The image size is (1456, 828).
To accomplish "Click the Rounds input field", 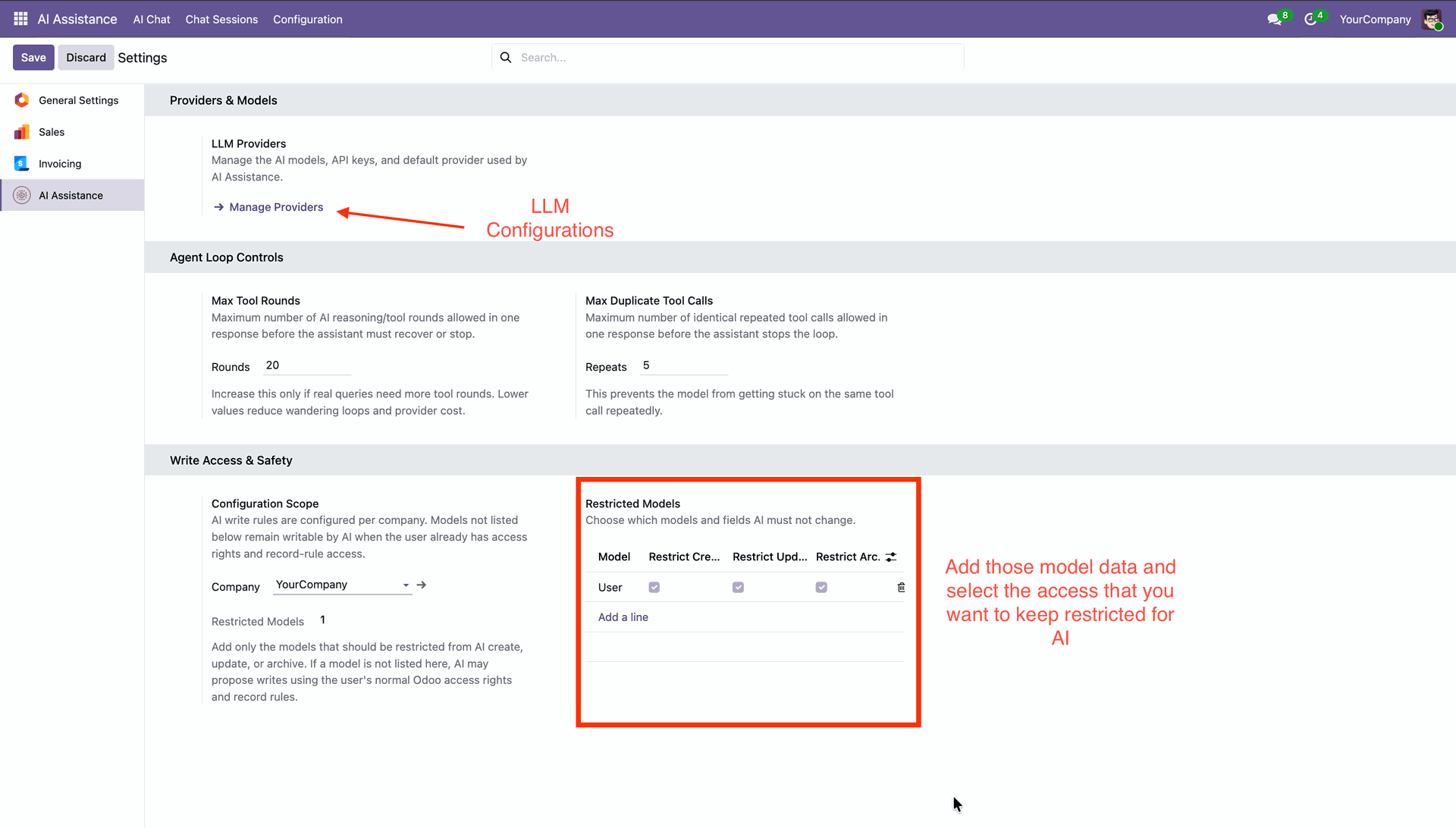I will point(307,365).
